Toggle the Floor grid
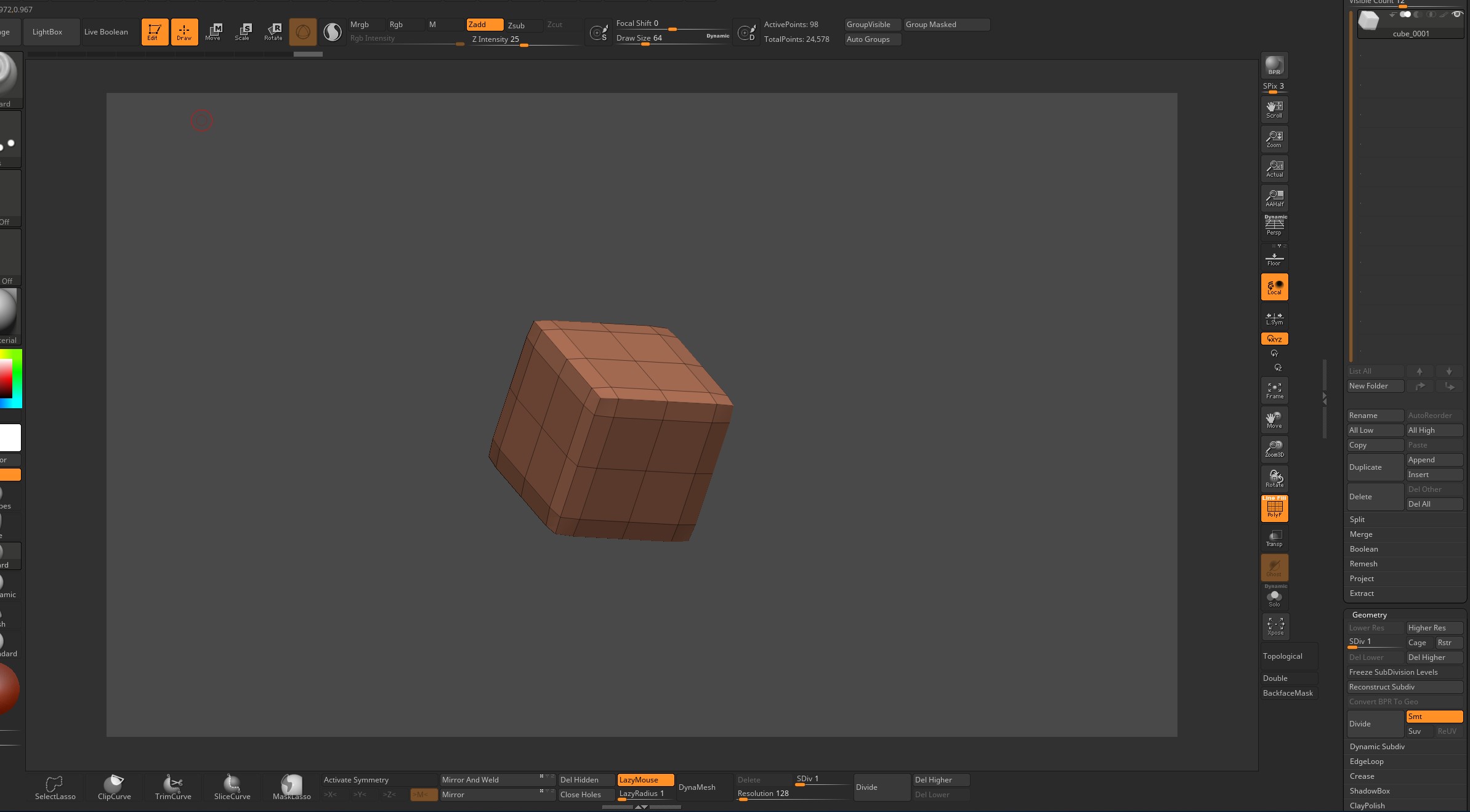Screen dimensions: 1470x812 (1274, 257)
